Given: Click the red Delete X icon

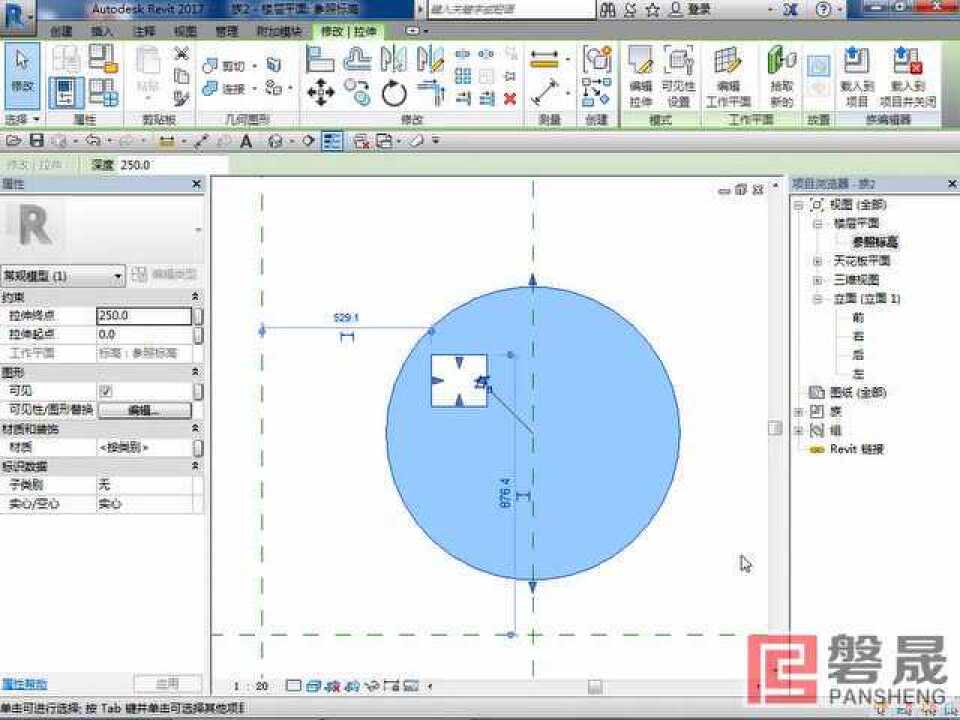Looking at the screenshot, I should point(510,98).
